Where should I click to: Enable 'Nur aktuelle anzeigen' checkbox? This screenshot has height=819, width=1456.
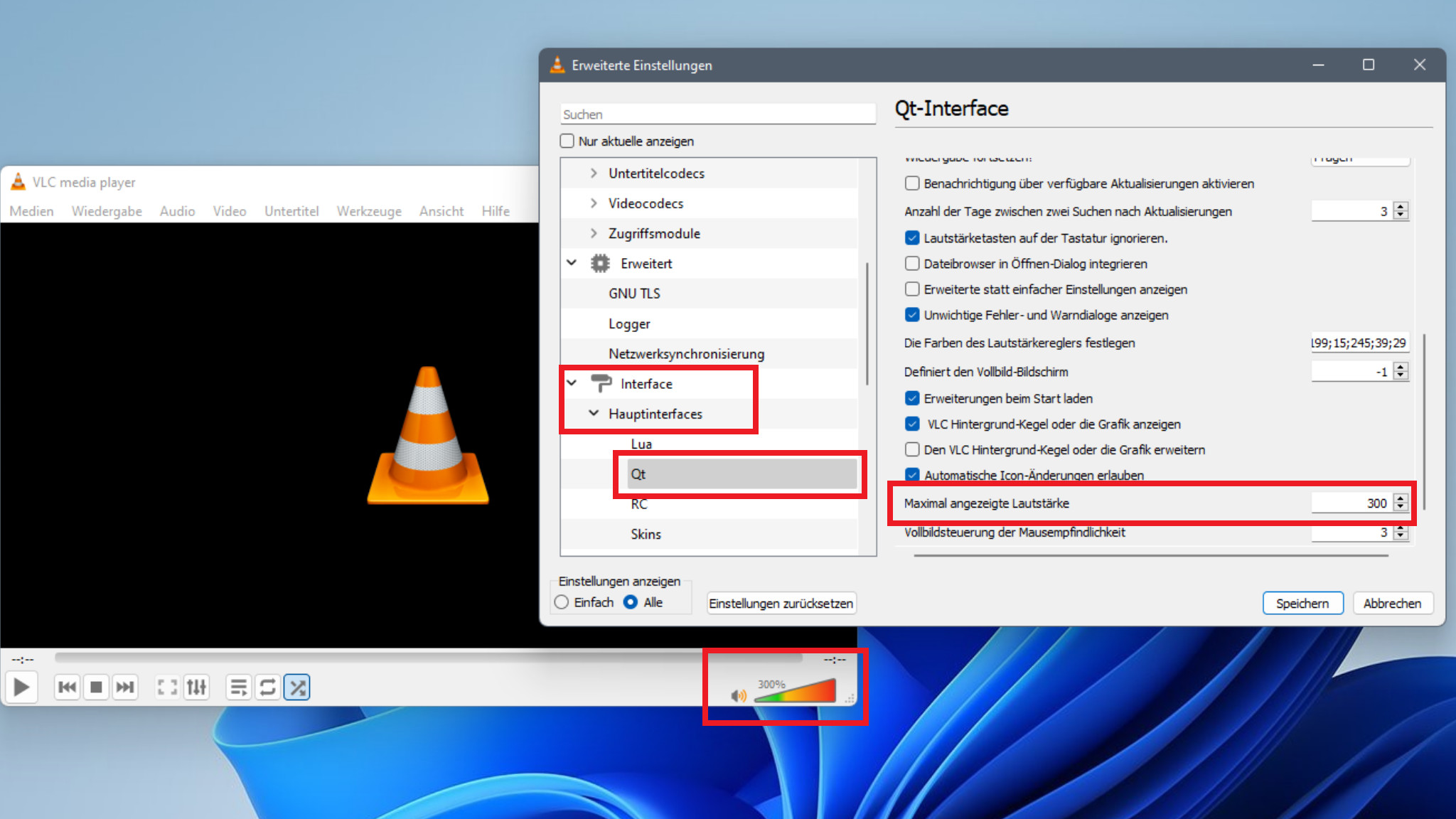coord(567,141)
